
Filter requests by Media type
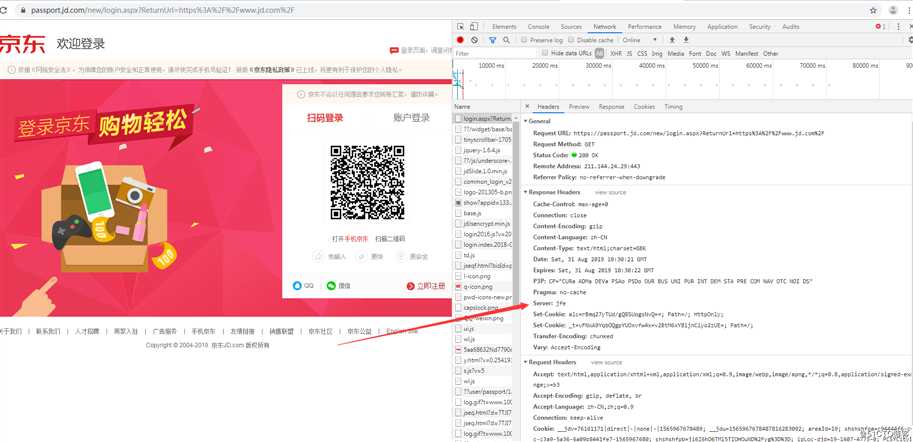(675, 53)
